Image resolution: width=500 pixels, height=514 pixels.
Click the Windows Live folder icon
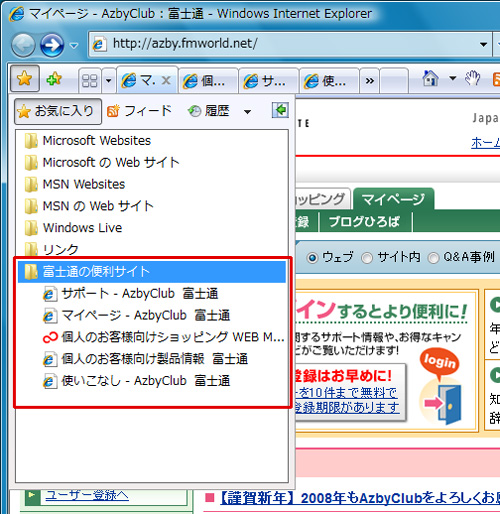(31, 228)
